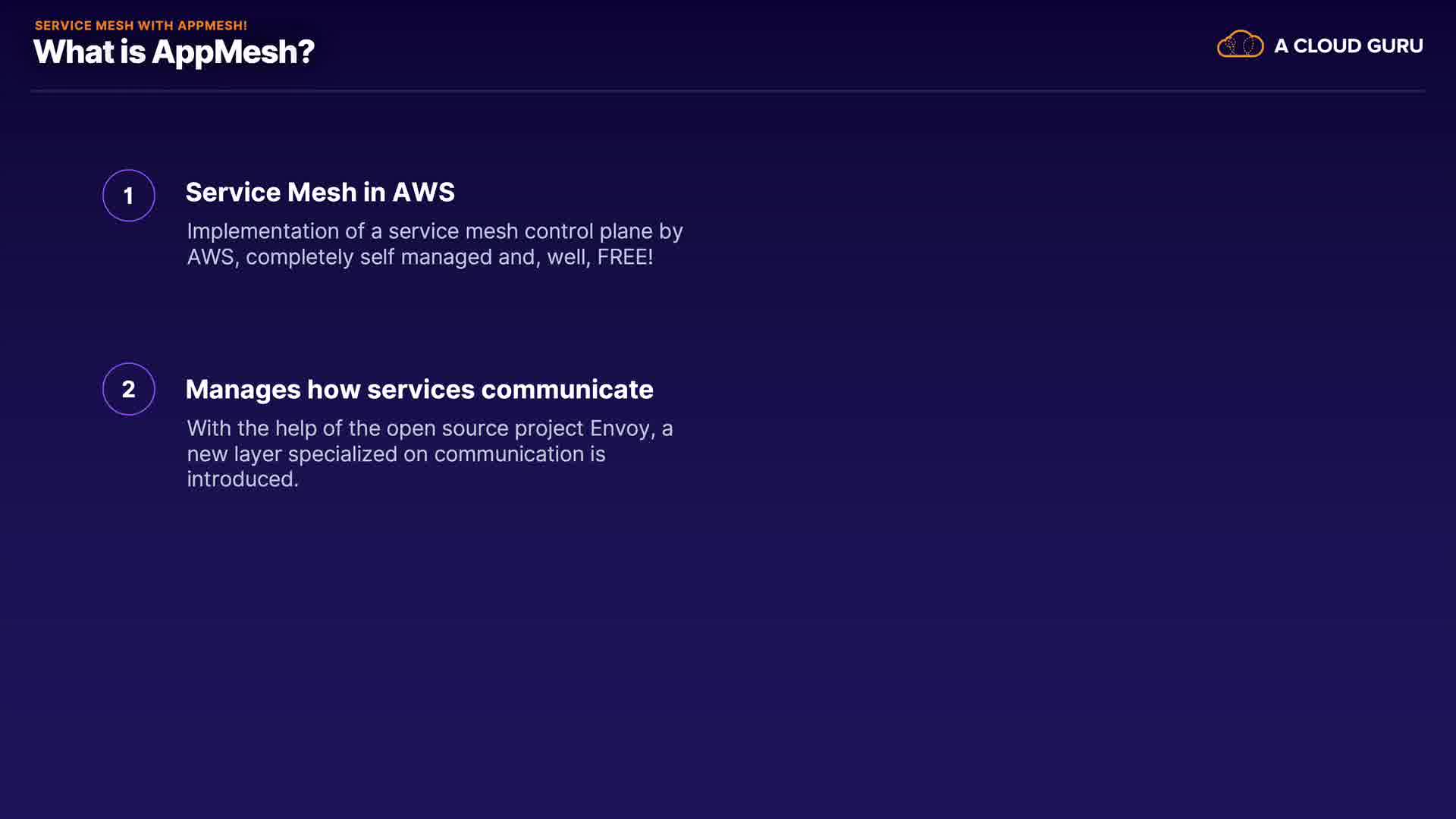This screenshot has width=1456, height=819.
Task: Click the word "communication" in second description
Action: tap(509, 454)
